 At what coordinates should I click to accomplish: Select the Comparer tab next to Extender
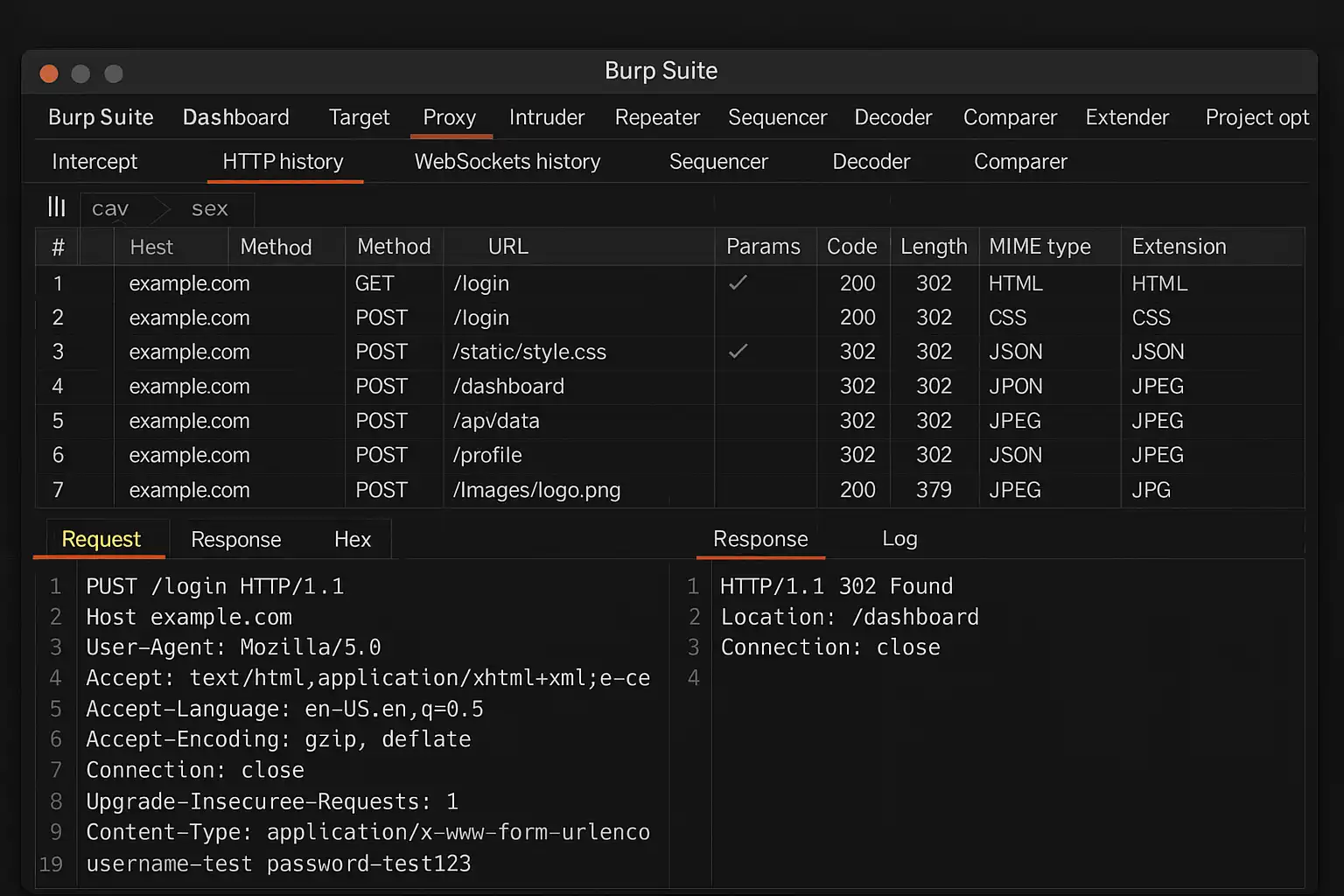[x=1010, y=117]
